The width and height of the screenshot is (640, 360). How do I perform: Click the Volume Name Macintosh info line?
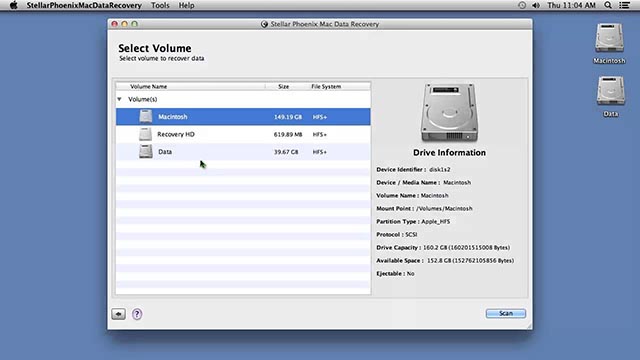tap(412, 196)
